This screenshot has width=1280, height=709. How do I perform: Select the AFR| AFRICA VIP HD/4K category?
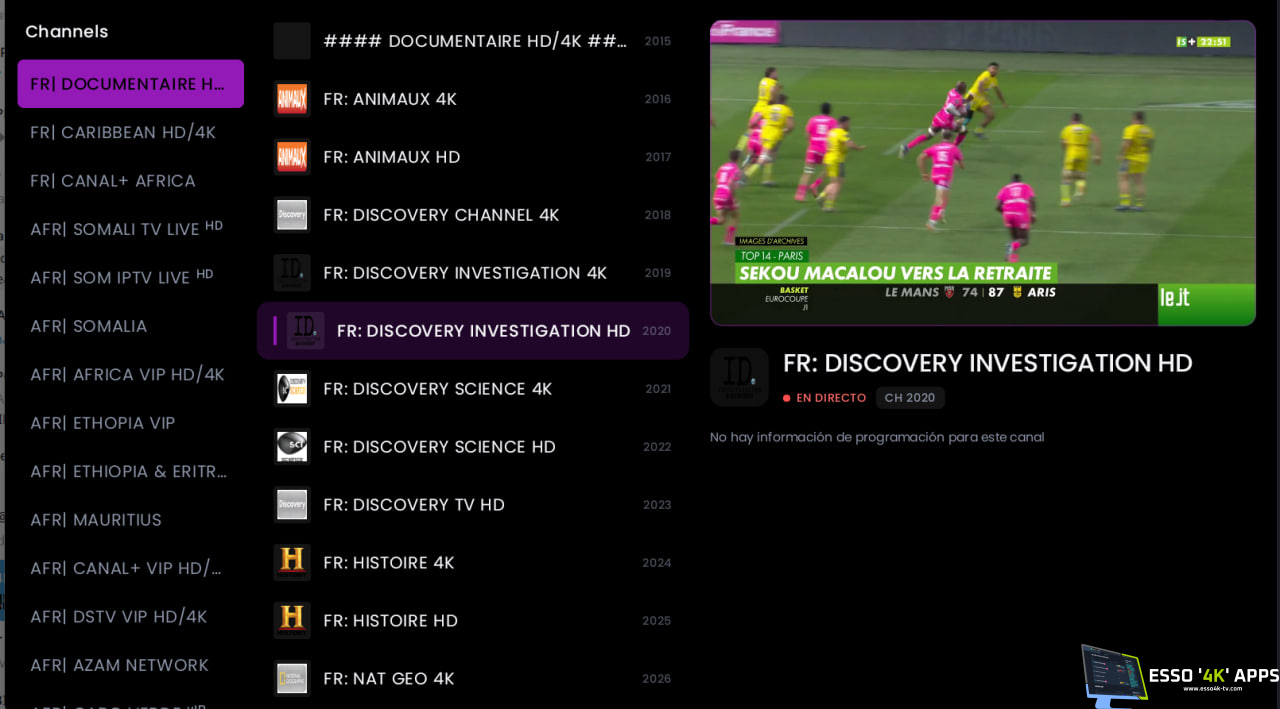pyautogui.click(x=131, y=374)
